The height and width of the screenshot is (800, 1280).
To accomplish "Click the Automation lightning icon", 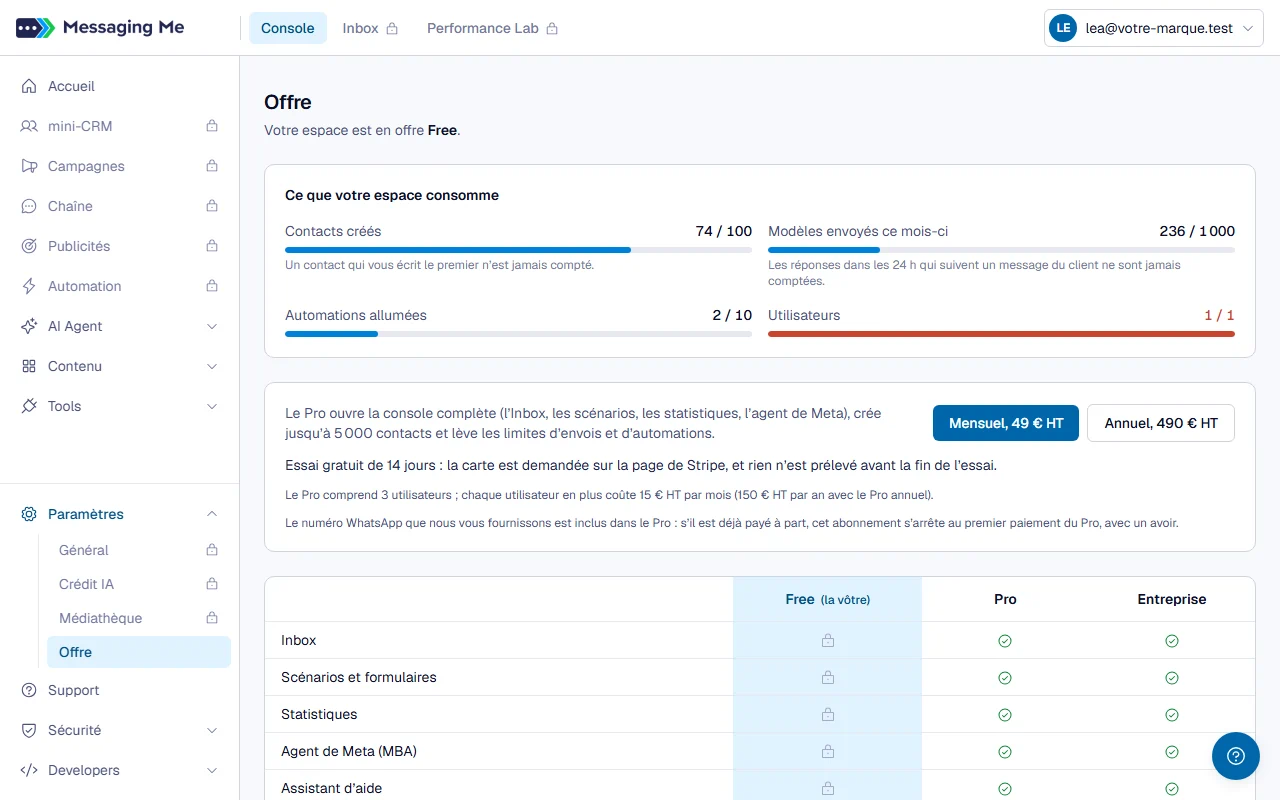I will [29, 286].
